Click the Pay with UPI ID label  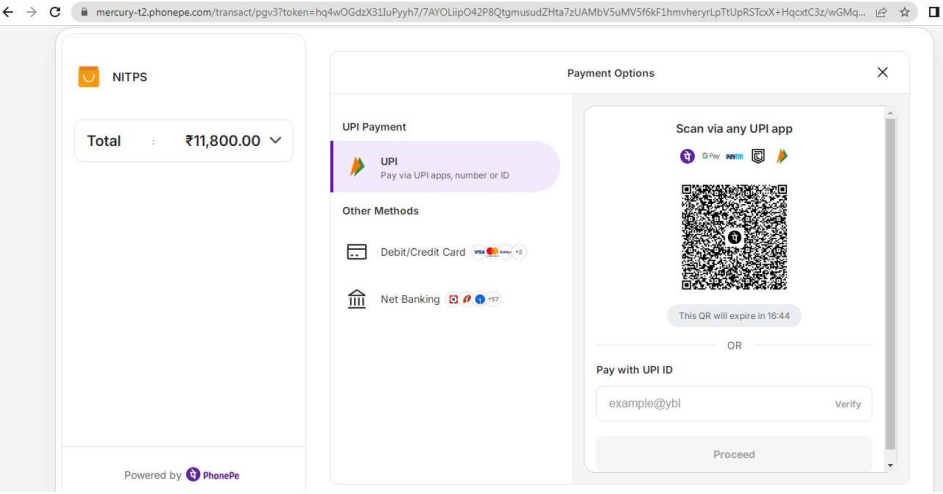[x=634, y=369]
